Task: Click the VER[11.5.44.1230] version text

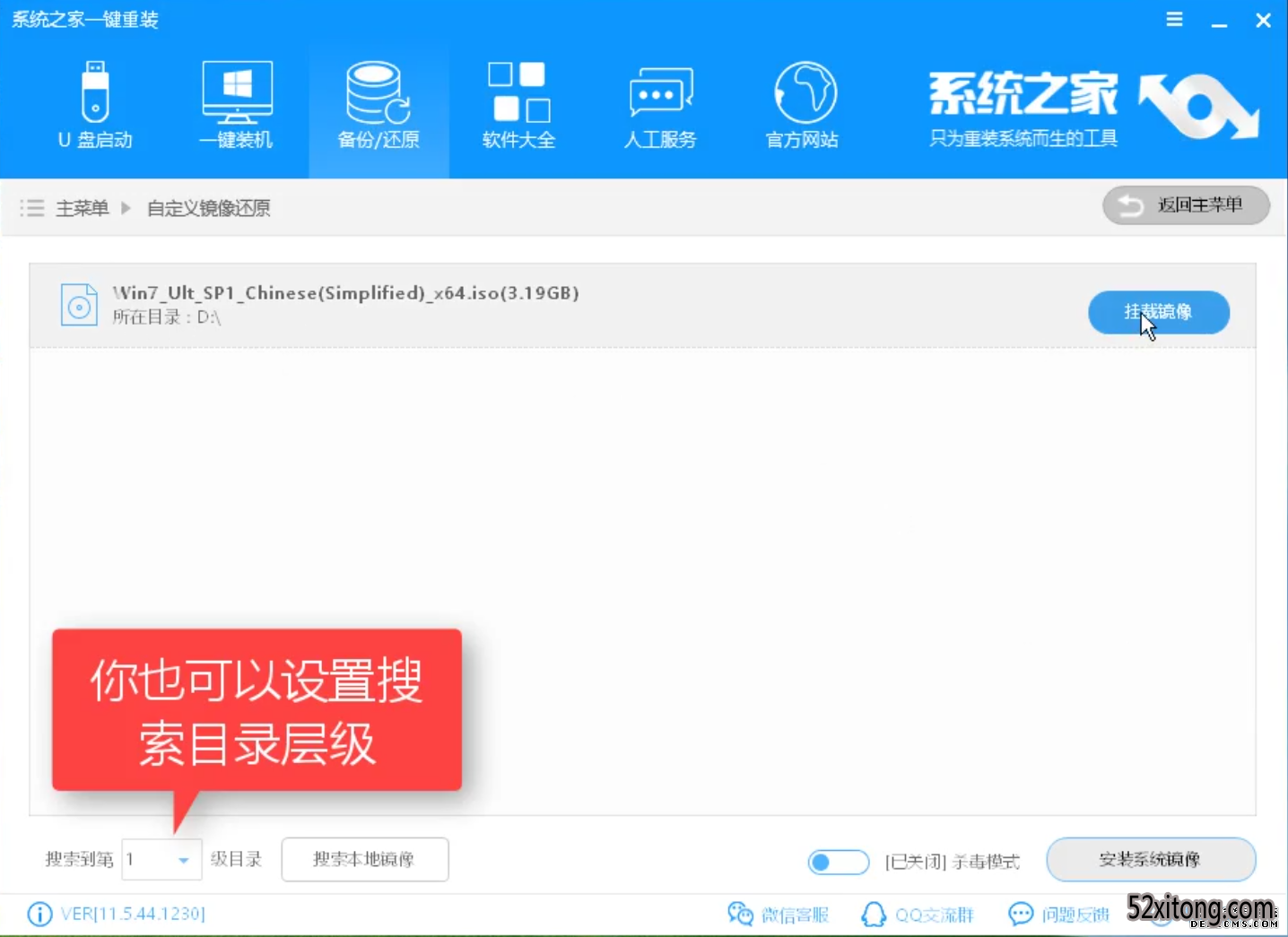Action: (133, 914)
